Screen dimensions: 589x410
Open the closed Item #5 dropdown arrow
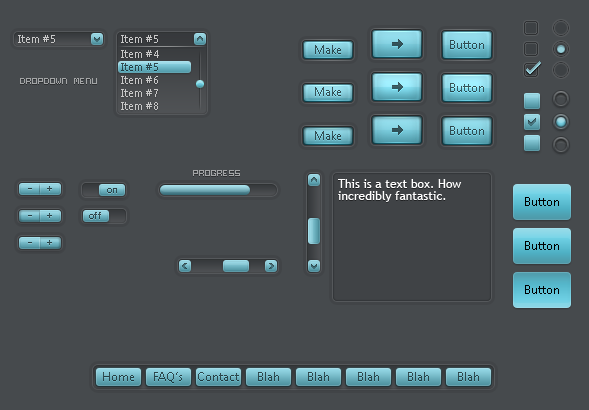point(97,39)
